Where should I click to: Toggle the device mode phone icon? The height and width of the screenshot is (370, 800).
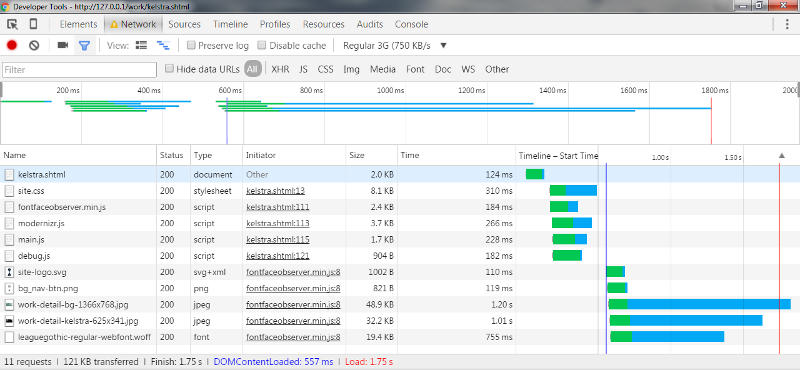(33, 24)
